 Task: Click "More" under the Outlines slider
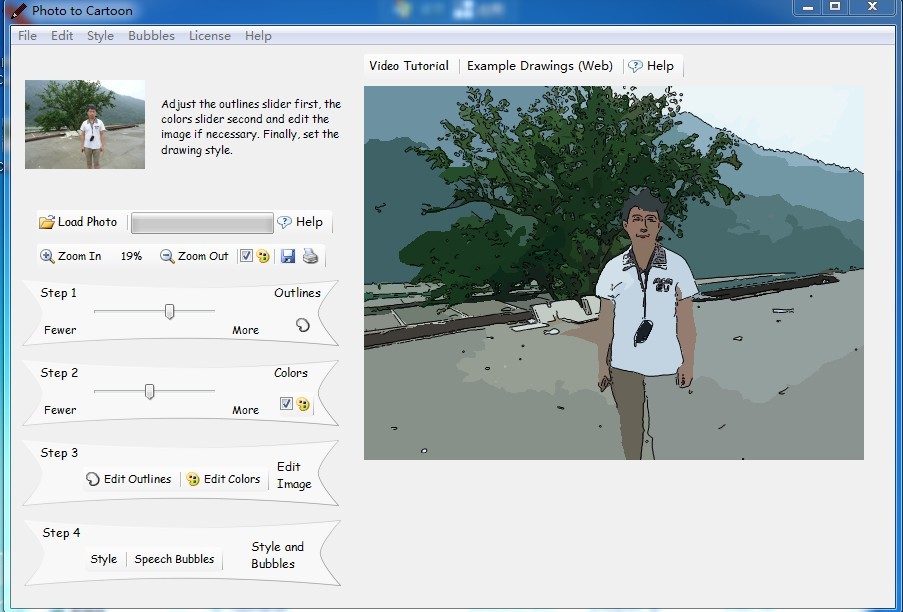245,330
